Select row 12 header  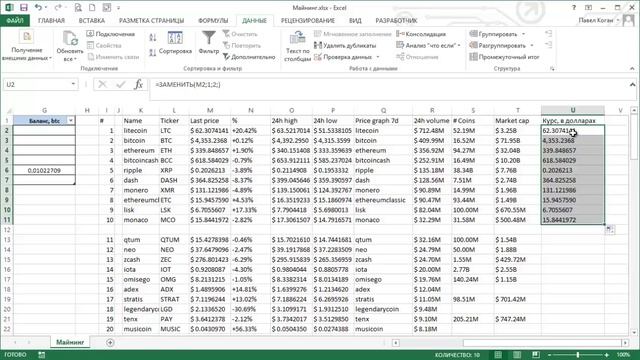[x=7, y=230]
